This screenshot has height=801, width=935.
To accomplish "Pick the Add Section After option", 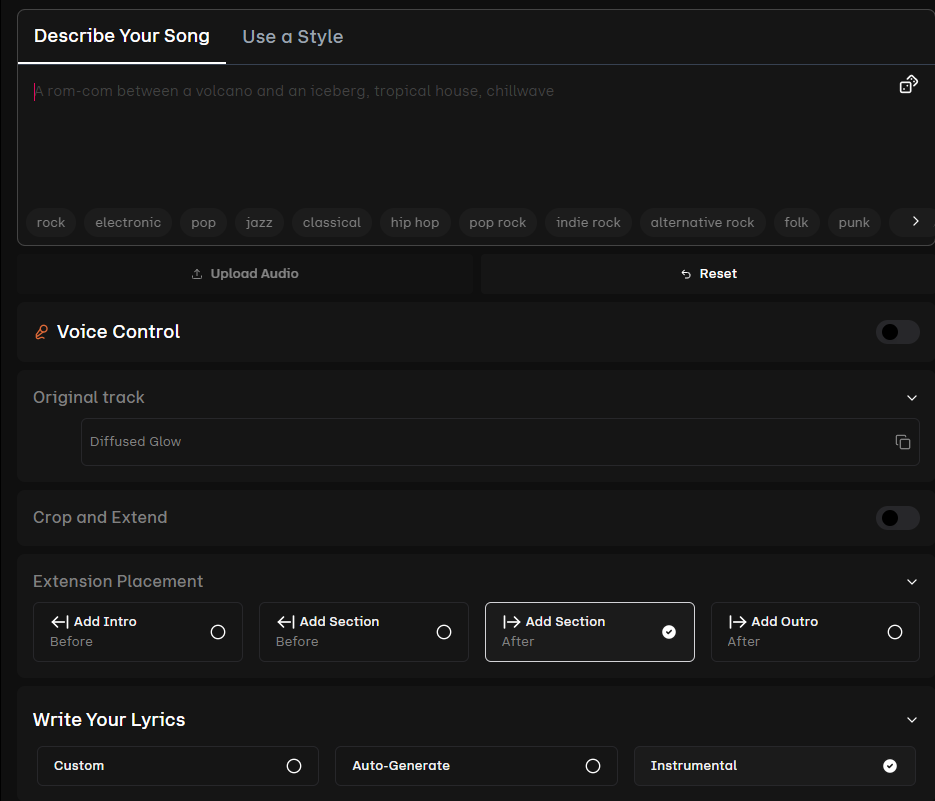I will (589, 632).
